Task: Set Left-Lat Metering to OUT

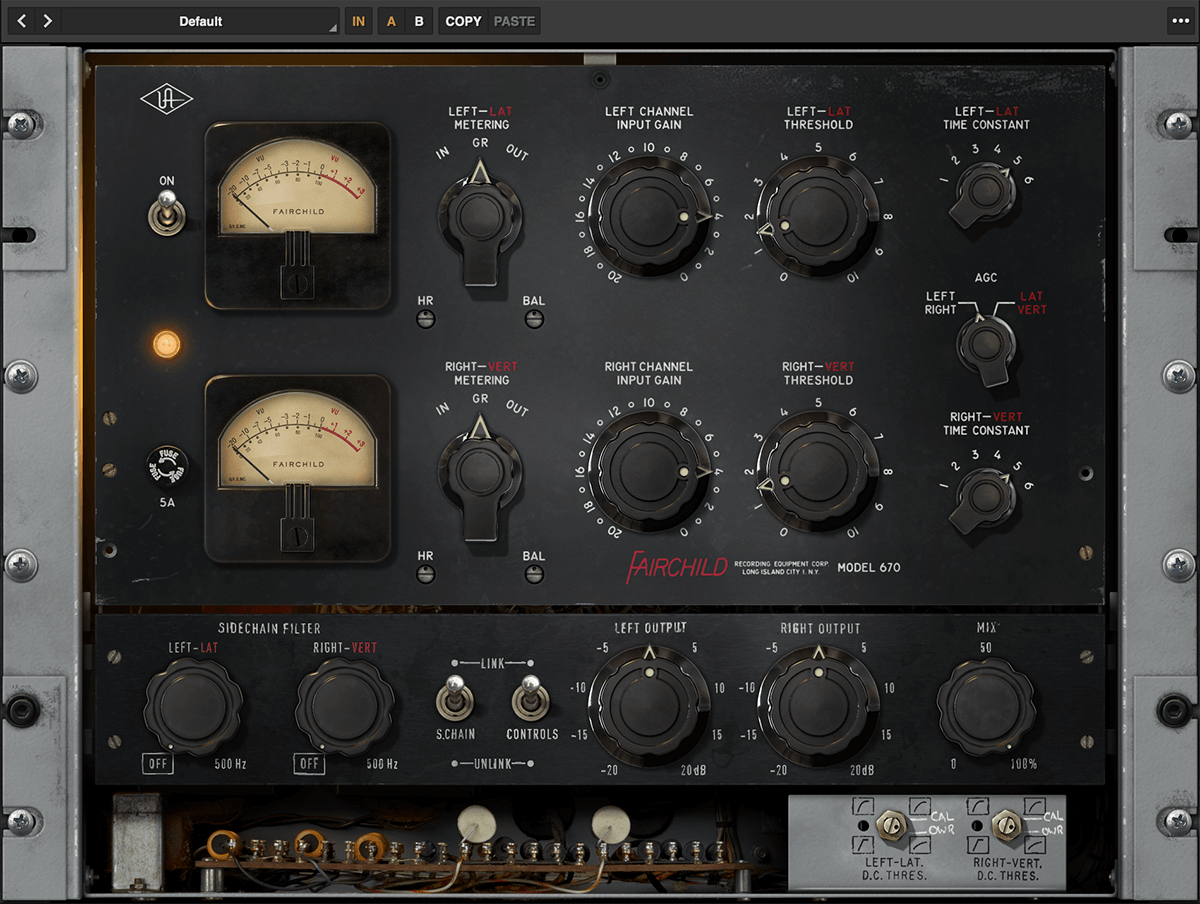Action: (x=517, y=153)
